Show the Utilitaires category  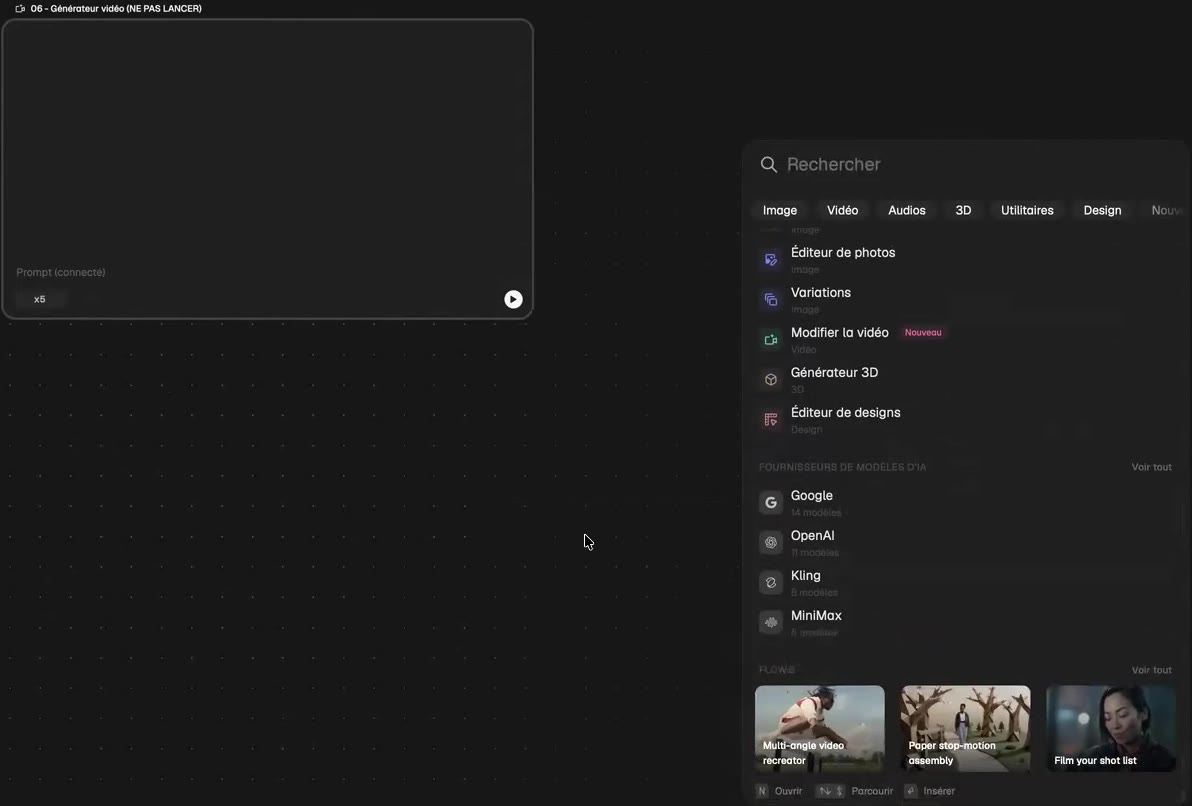(1027, 211)
